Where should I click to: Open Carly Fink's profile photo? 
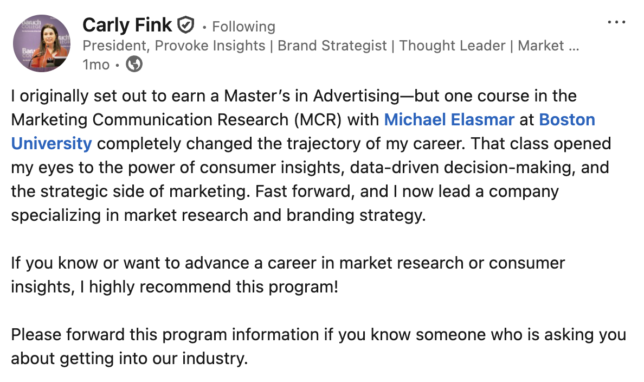point(41,43)
